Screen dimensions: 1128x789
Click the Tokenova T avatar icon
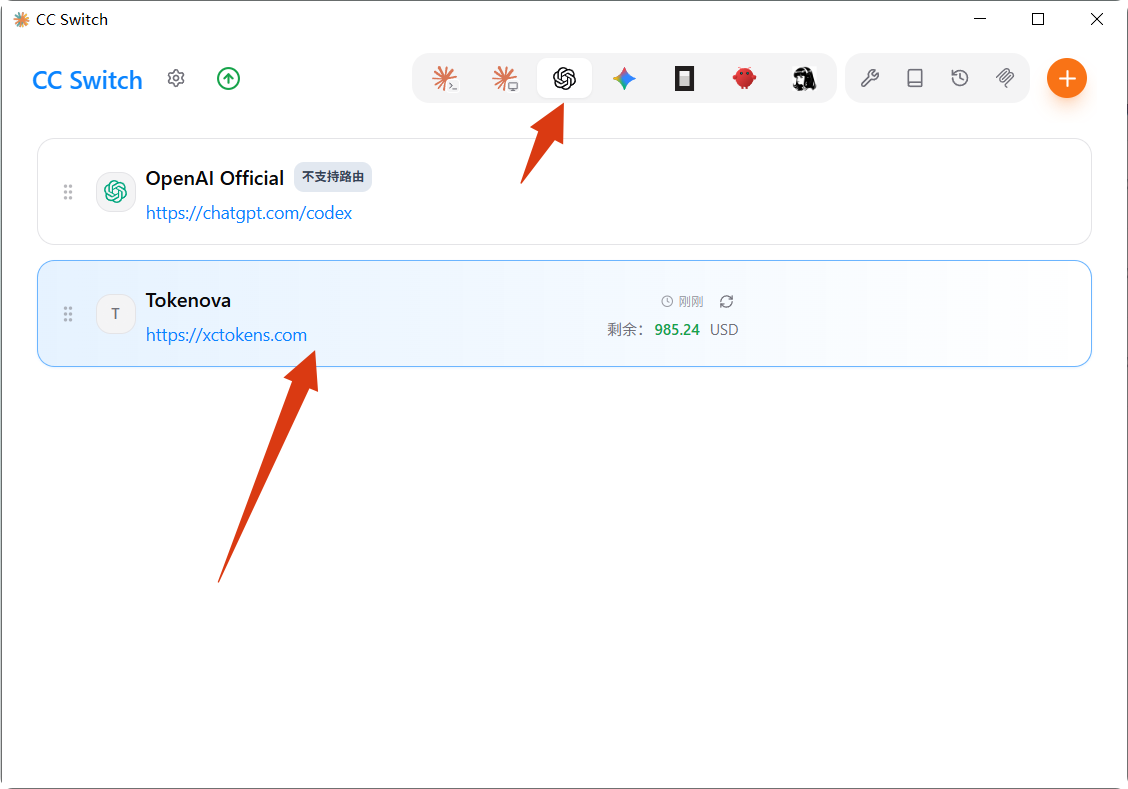116,314
